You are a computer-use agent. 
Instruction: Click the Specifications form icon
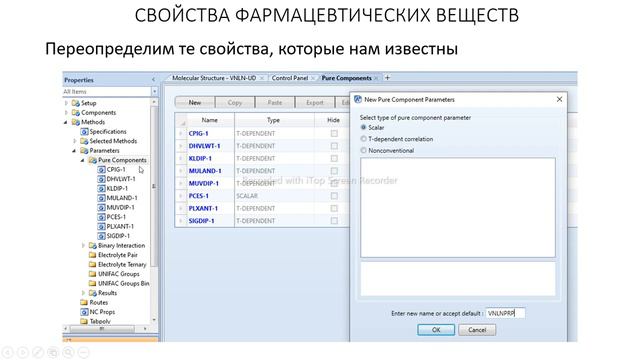84,131
